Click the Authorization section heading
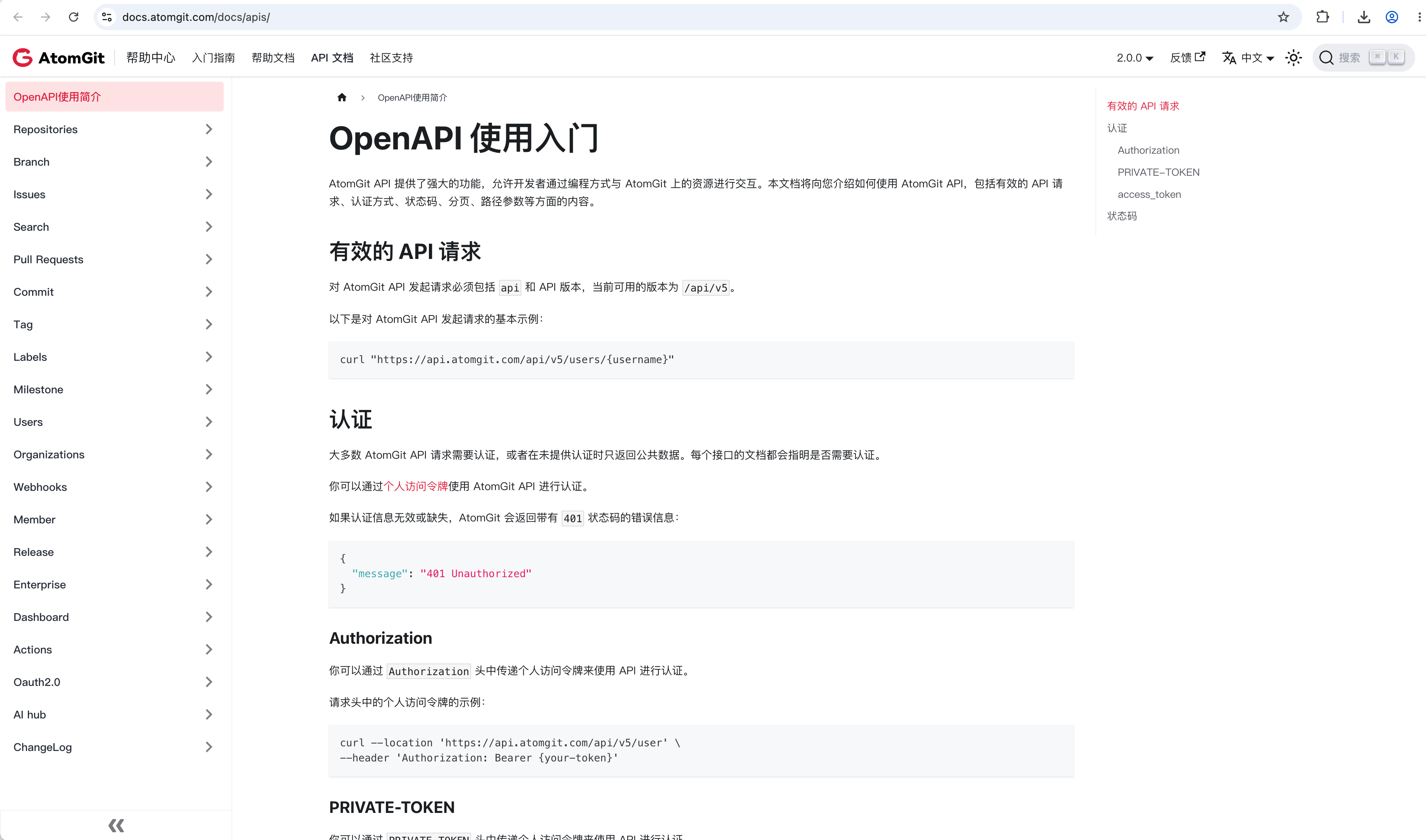1426x840 pixels. pos(380,638)
